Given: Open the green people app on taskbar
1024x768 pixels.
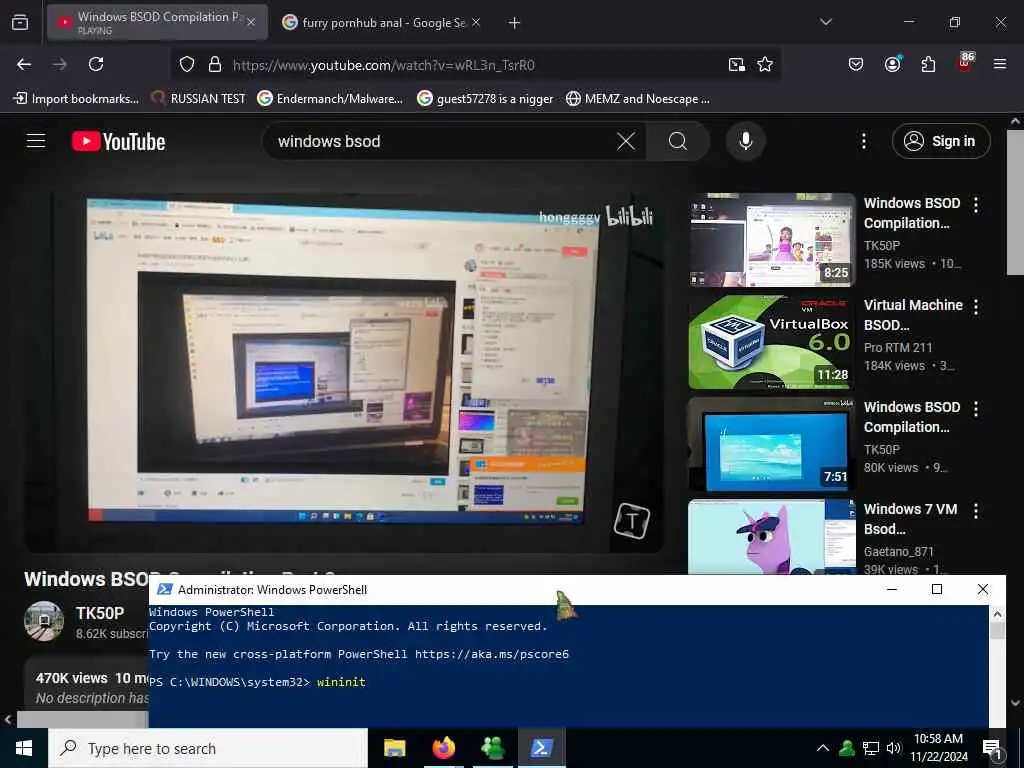Looking at the screenshot, I should pos(492,748).
